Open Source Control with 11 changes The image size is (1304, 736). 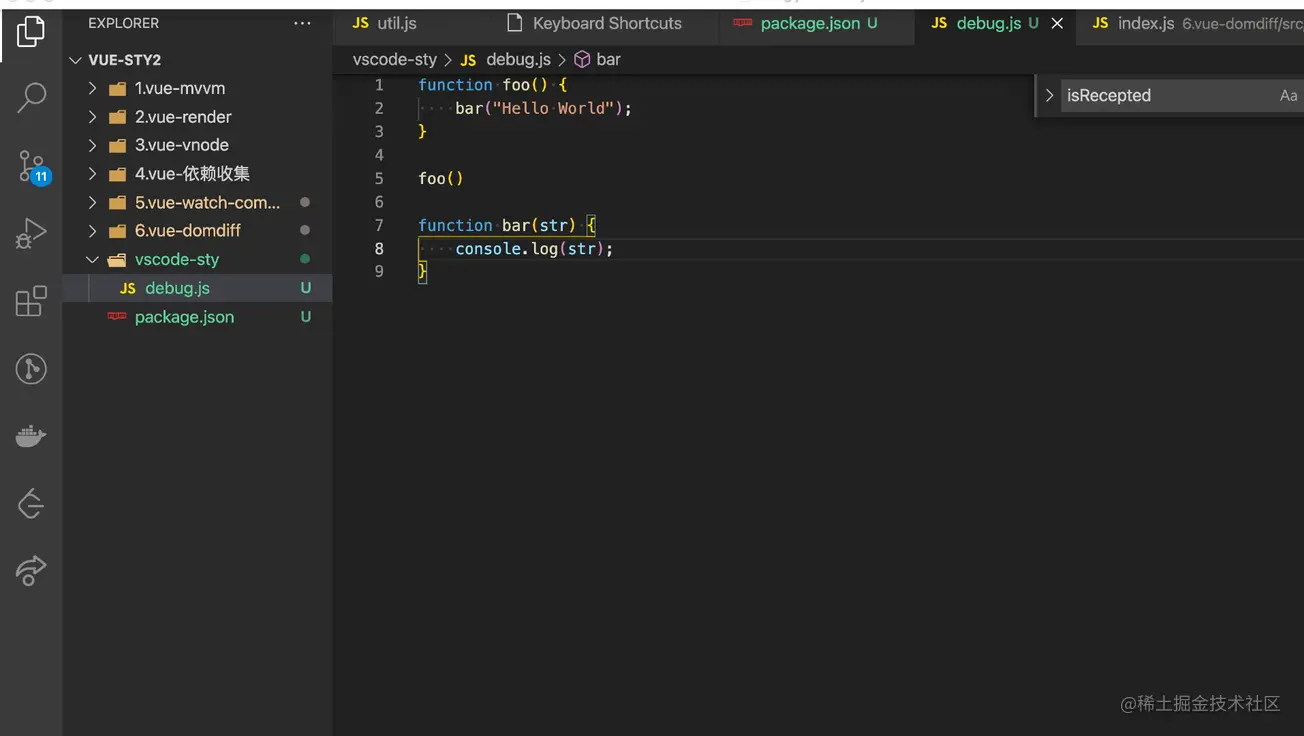(31, 166)
